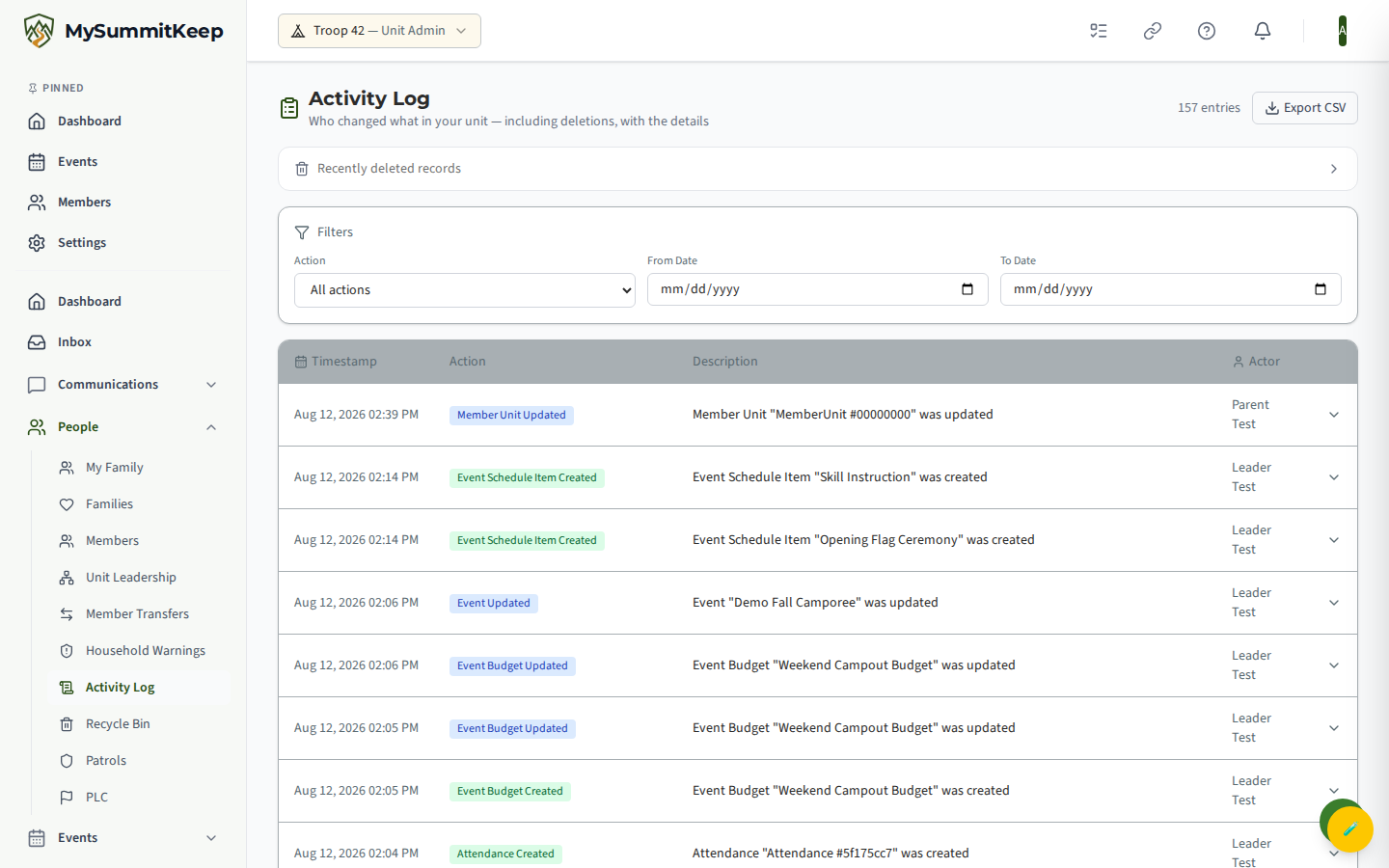Viewport: 1389px width, 868px height.
Task: Open Unit Leadership page
Action: (139, 578)
